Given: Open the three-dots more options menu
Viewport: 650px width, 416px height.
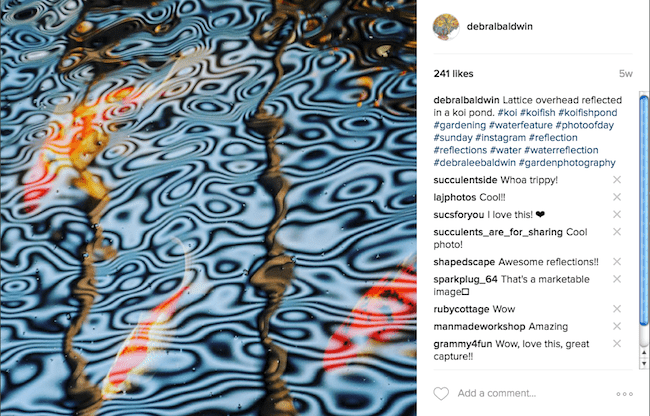Looking at the screenshot, I should pyautogui.click(x=624, y=394).
